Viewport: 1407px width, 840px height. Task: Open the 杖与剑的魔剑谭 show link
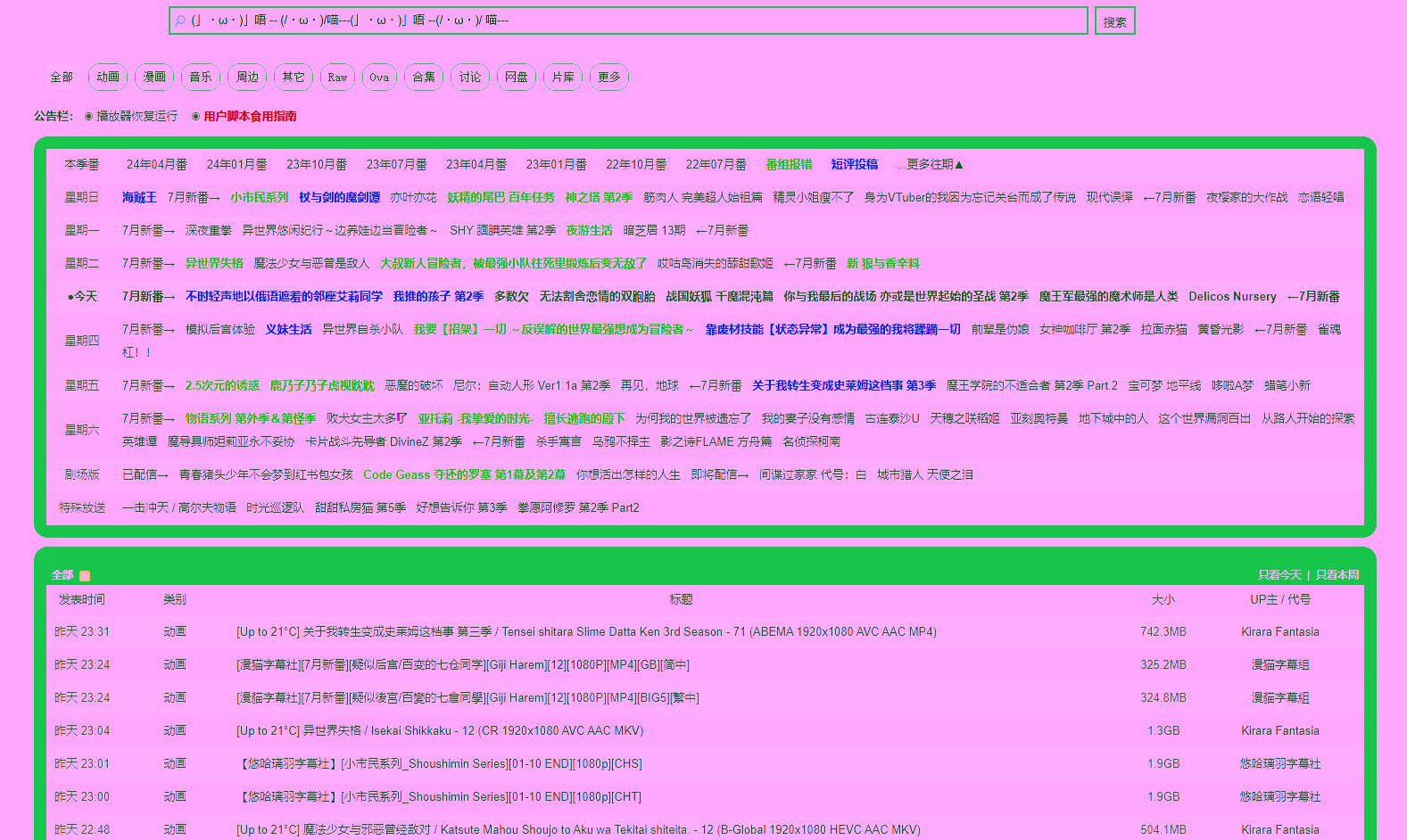point(340,198)
